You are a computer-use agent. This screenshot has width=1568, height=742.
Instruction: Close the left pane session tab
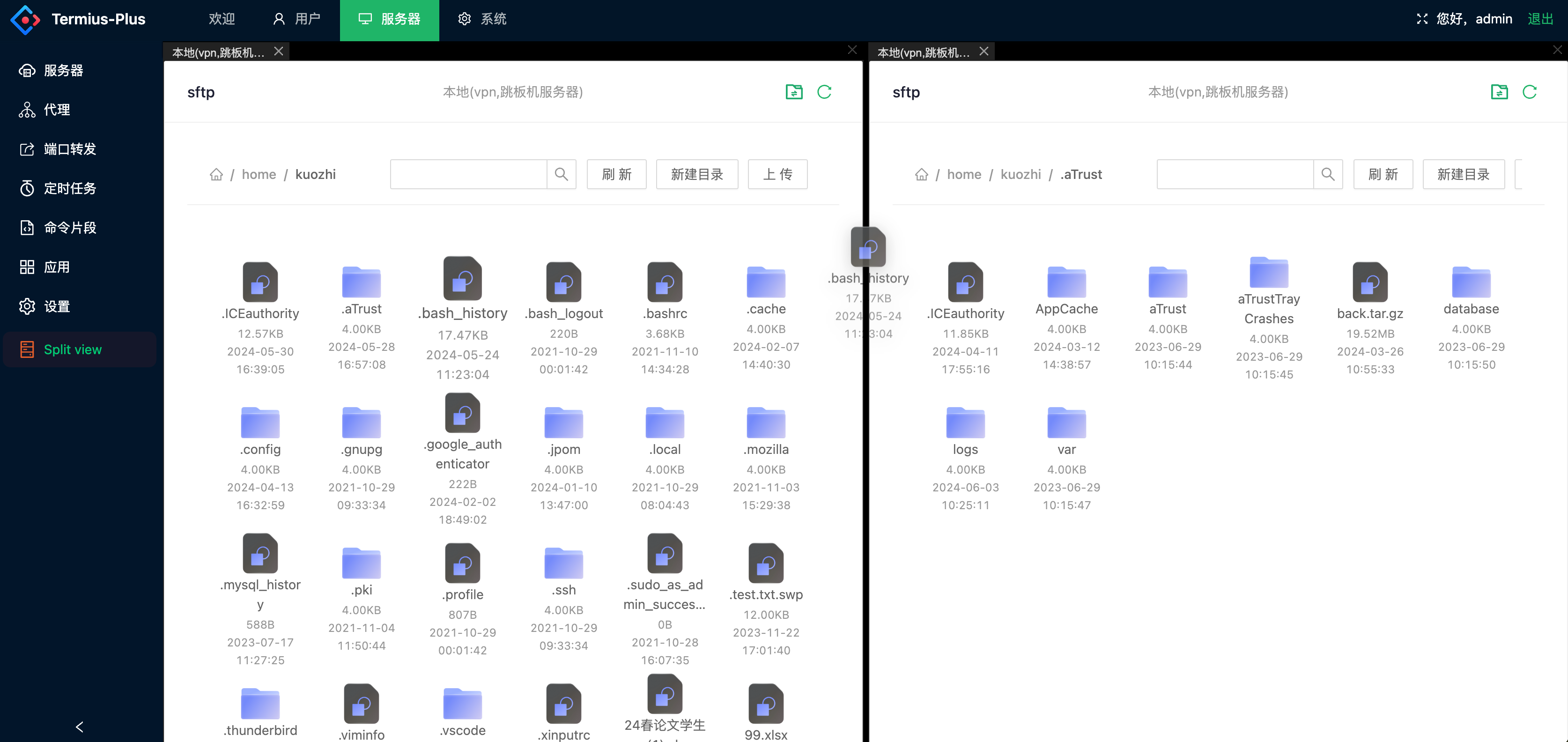(x=279, y=51)
